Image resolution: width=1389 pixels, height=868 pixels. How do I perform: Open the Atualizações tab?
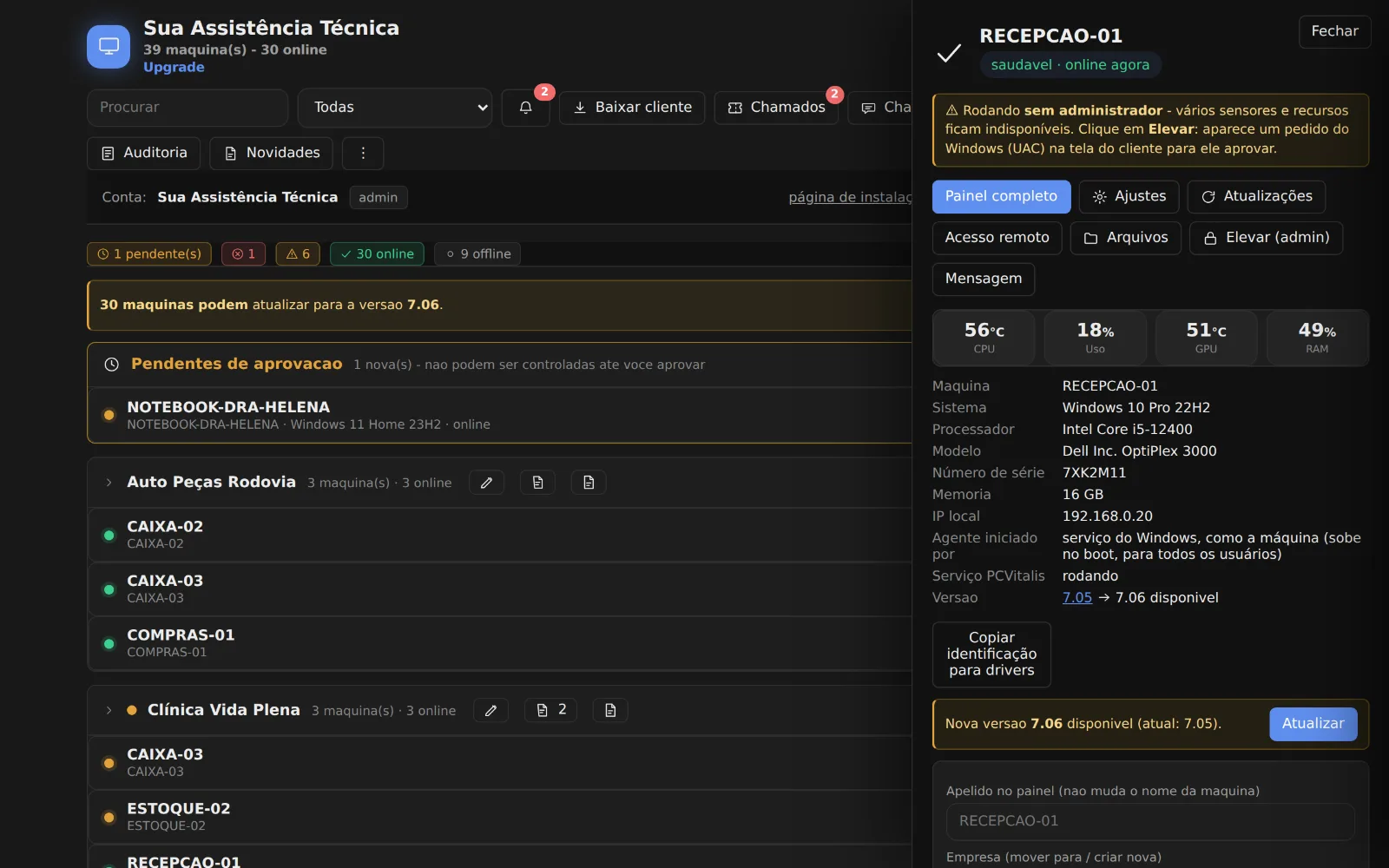pyautogui.click(x=1256, y=196)
